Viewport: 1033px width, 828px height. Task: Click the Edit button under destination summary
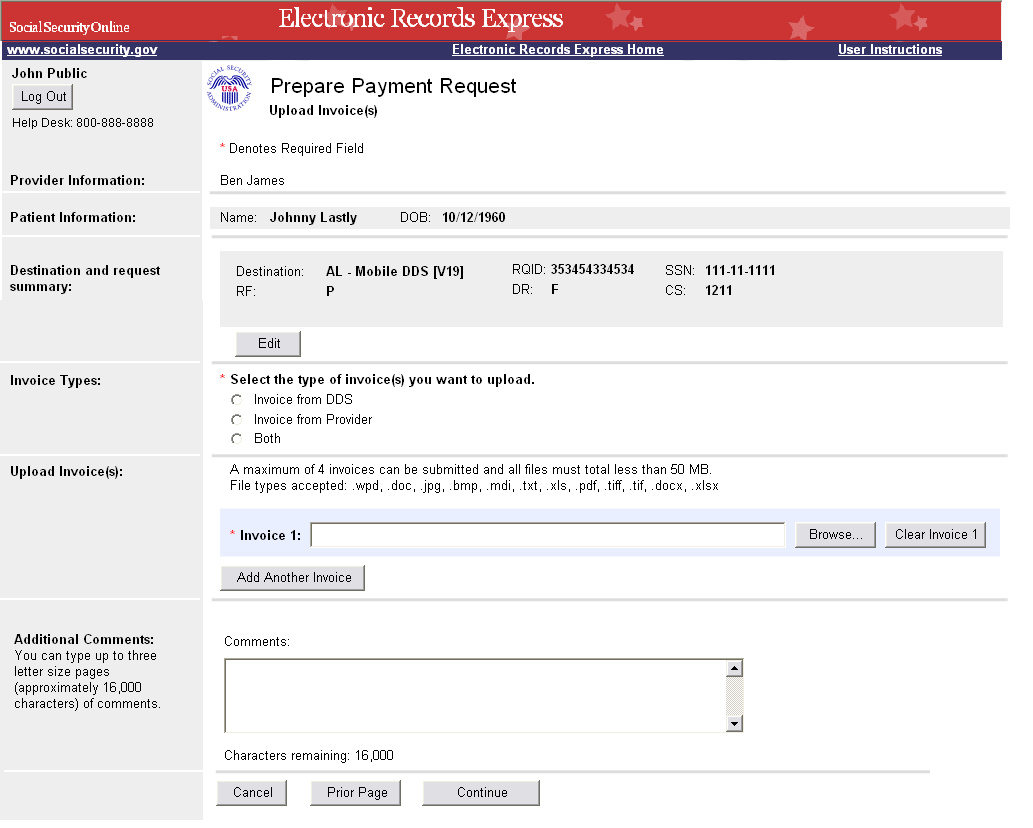268,344
